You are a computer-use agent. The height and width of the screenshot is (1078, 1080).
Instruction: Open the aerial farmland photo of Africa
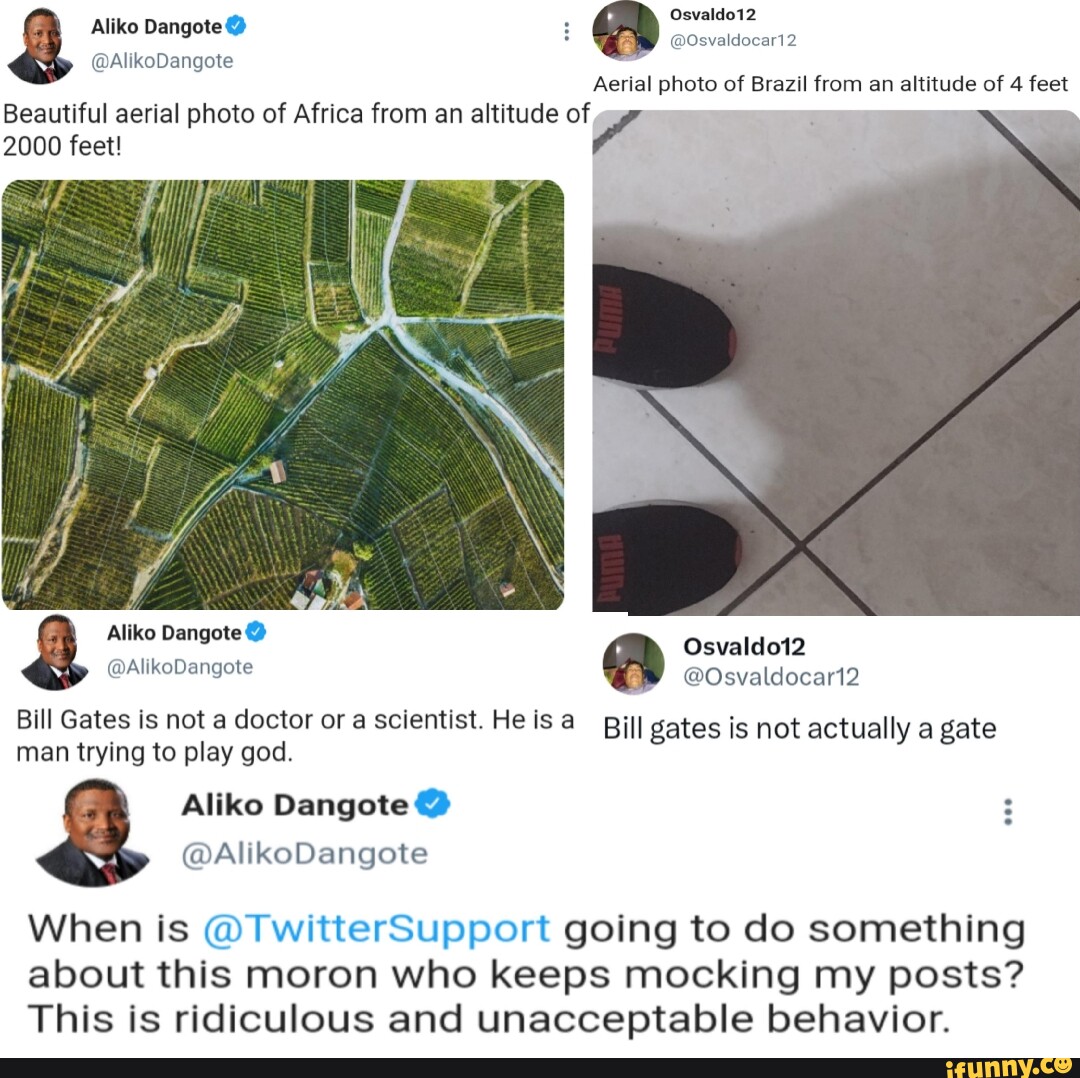tap(283, 395)
